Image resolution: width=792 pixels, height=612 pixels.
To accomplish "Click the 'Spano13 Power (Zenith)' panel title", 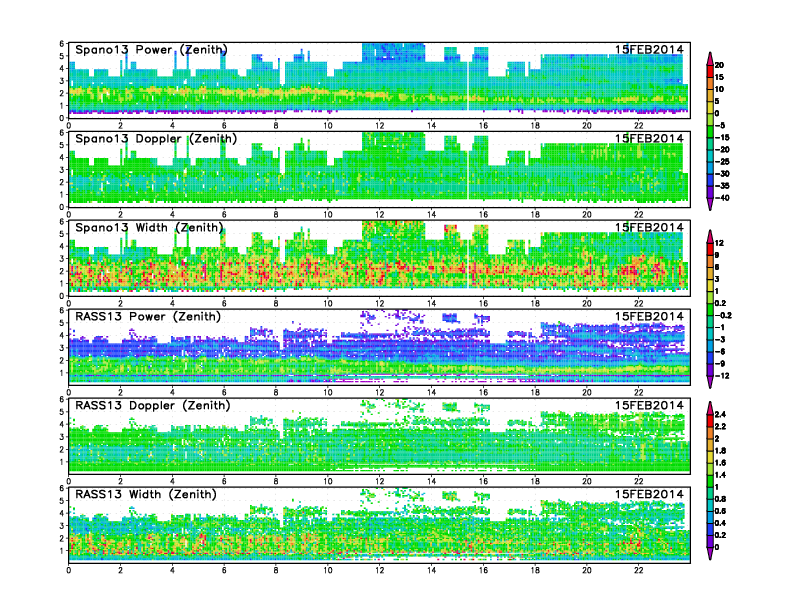I will coord(152,49).
